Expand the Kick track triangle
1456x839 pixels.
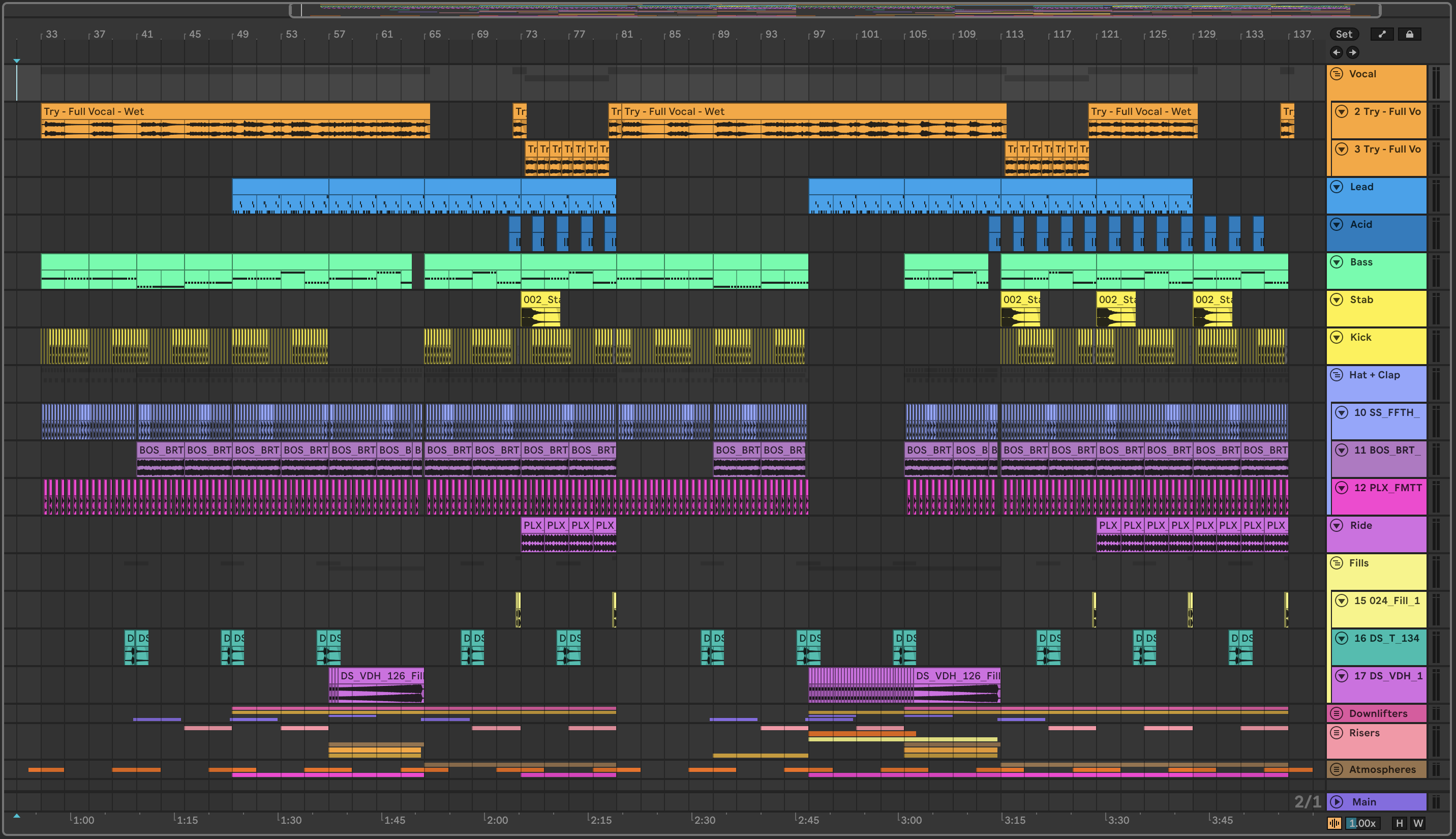click(1337, 337)
